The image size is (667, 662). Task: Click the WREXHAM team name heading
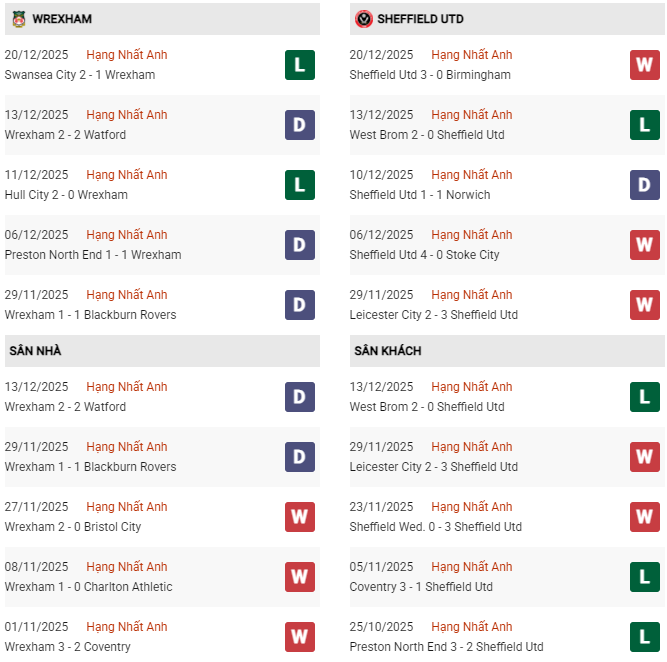64,19
